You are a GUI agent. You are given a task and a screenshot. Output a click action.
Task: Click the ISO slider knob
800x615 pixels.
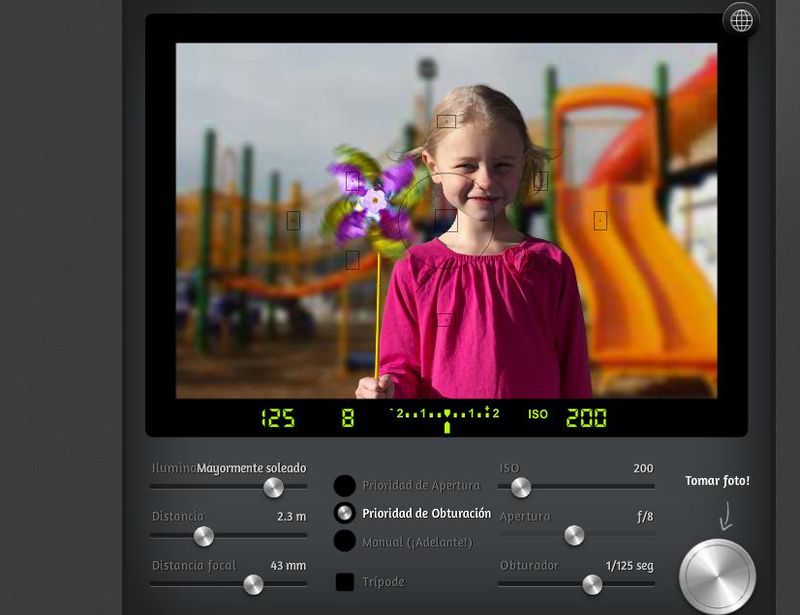[x=521, y=487]
